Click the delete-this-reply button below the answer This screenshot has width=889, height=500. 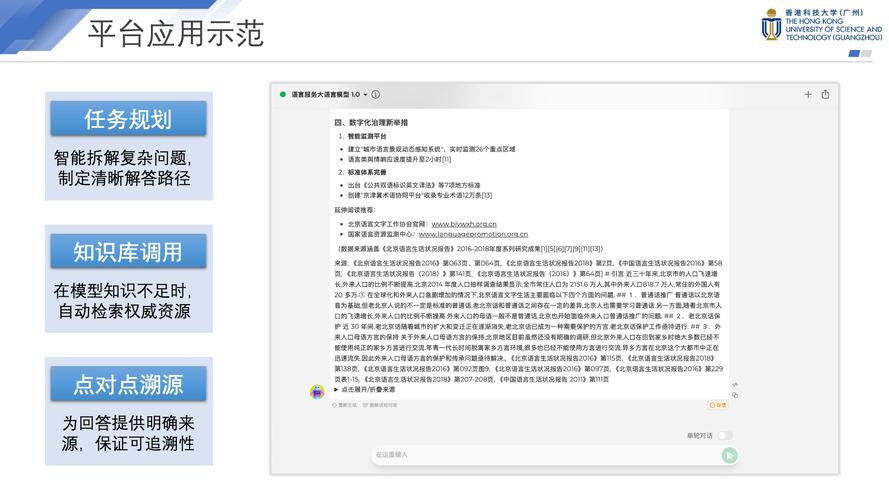tap(380, 405)
